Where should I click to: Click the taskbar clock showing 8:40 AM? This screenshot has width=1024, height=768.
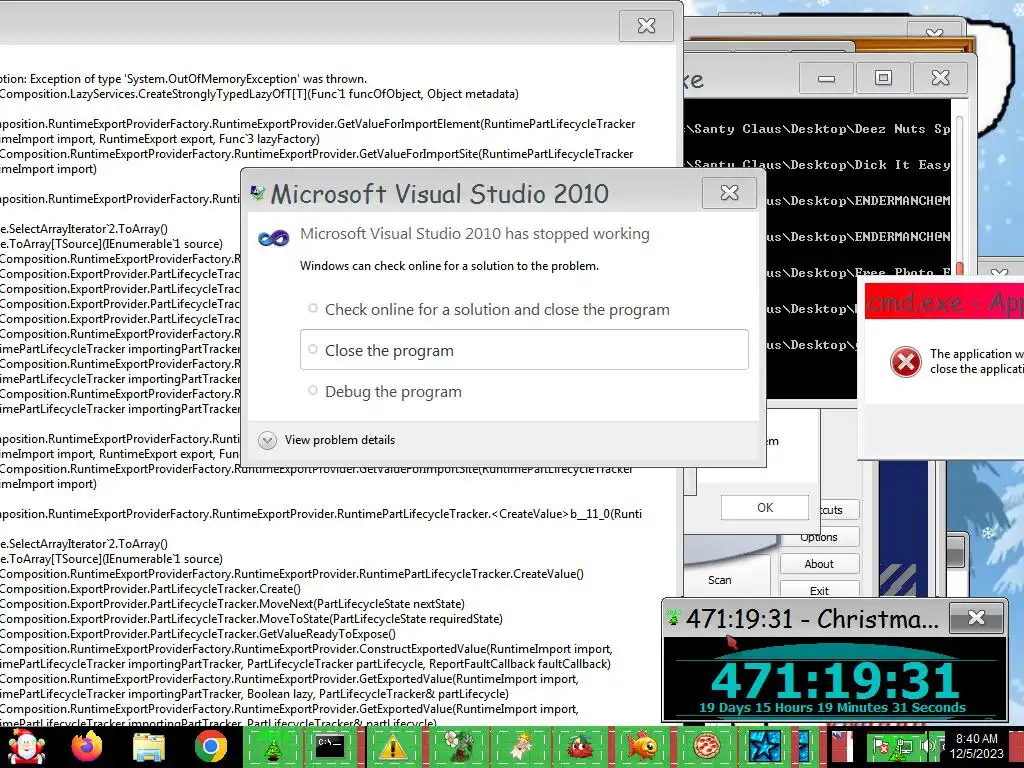976,746
